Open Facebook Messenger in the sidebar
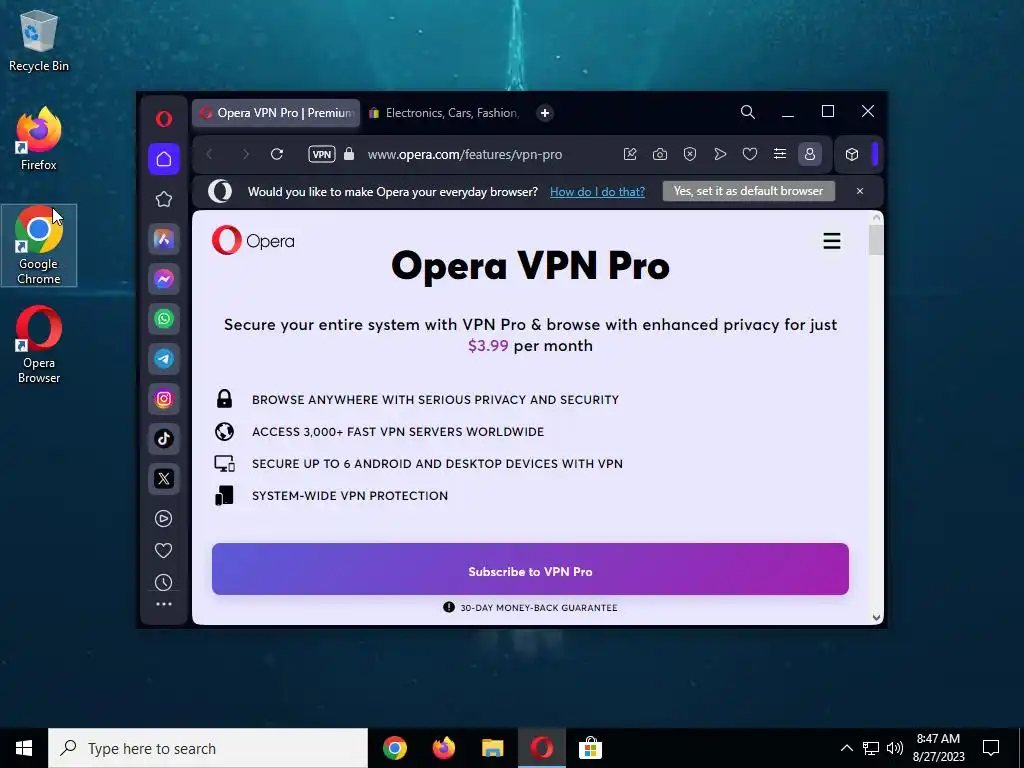This screenshot has height=768, width=1024. [164, 279]
